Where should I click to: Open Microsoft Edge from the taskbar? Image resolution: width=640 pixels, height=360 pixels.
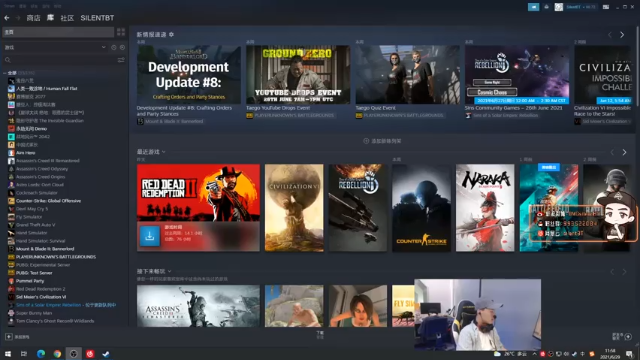[x=41, y=354]
